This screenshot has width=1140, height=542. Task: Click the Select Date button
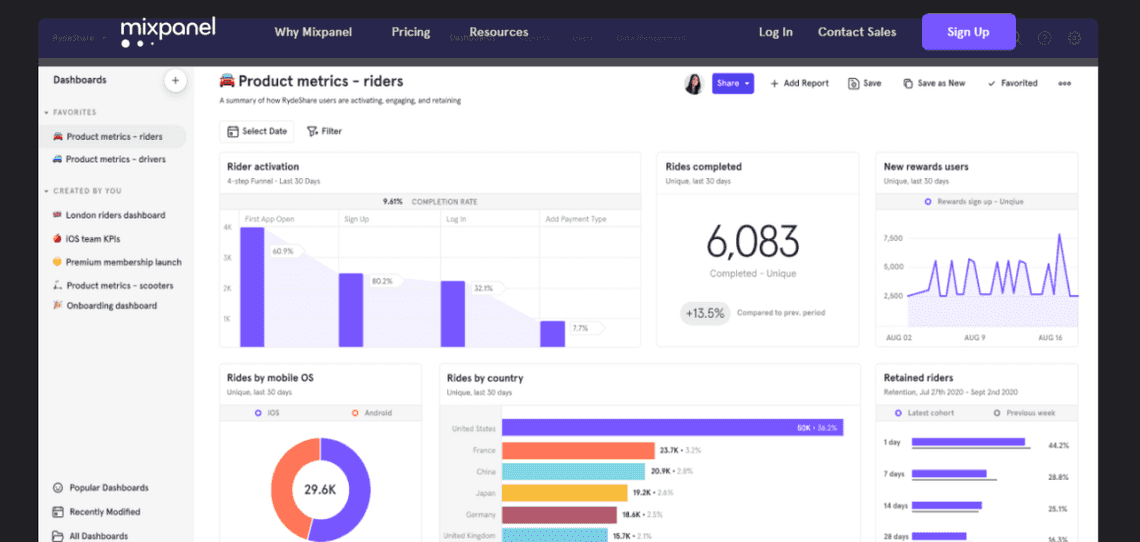pyautogui.click(x=257, y=131)
